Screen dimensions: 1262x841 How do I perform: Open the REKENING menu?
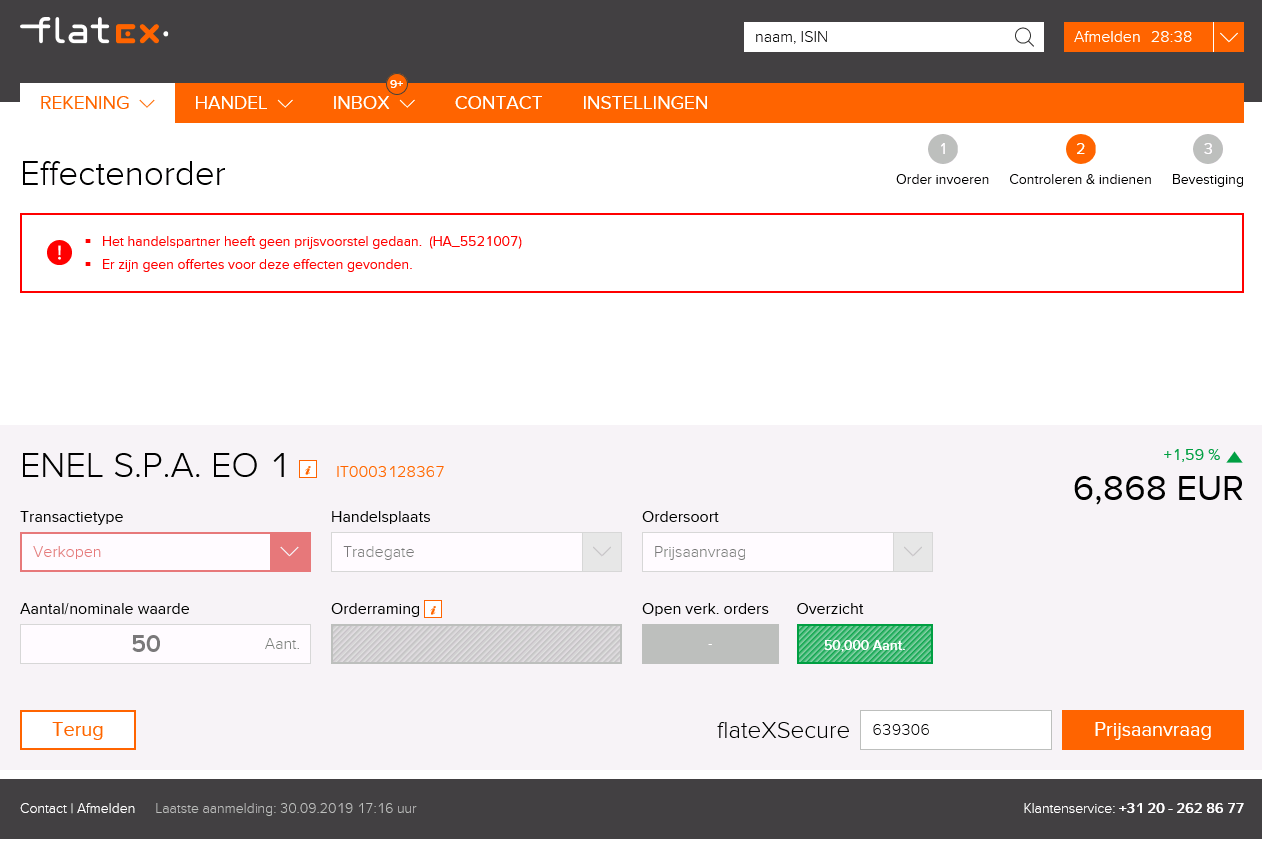(97, 103)
